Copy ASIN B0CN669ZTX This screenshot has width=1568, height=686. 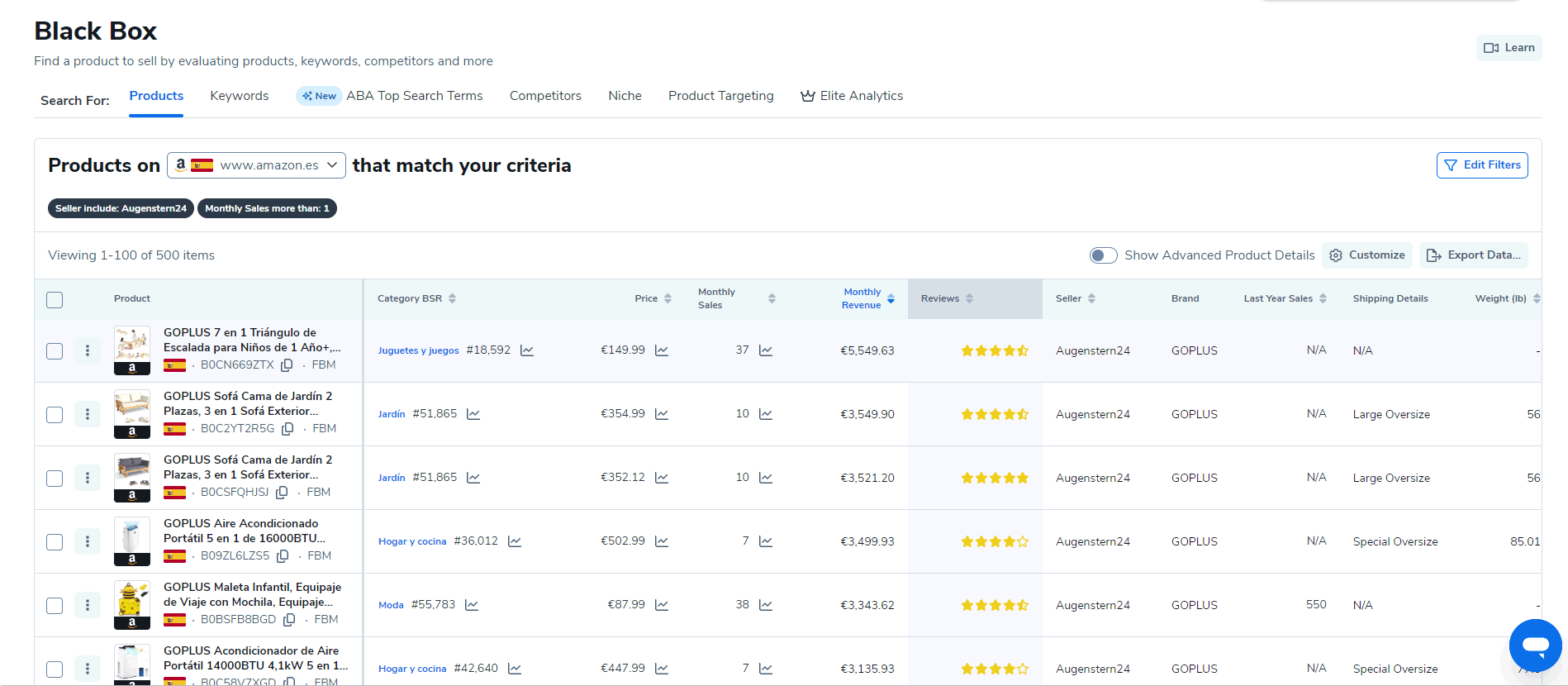[x=287, y=365]
